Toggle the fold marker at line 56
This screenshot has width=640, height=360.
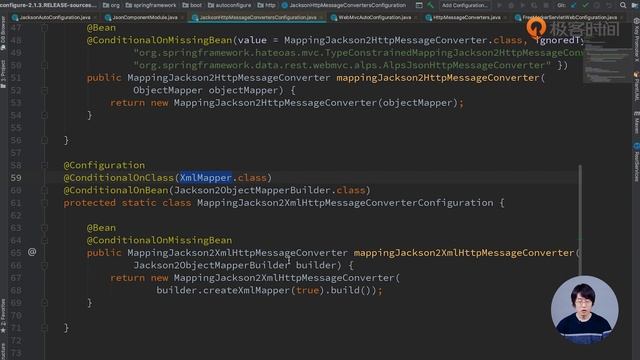coord(44,140)
